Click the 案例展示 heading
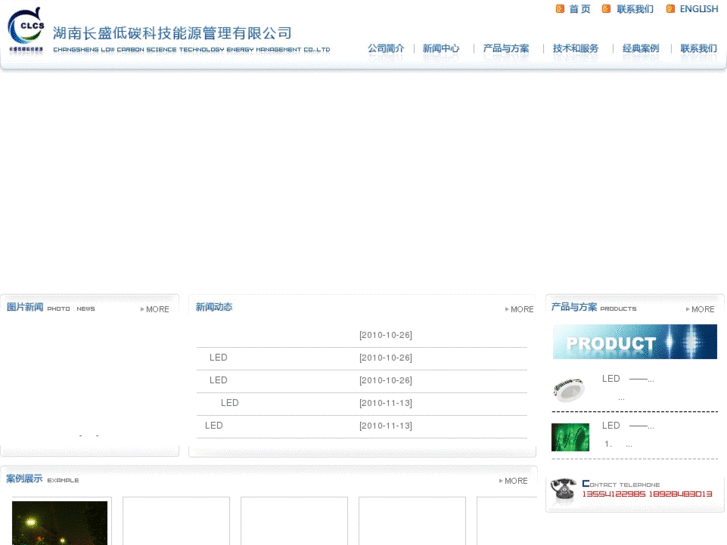This screenshot has height=545, width=727. 24,479
